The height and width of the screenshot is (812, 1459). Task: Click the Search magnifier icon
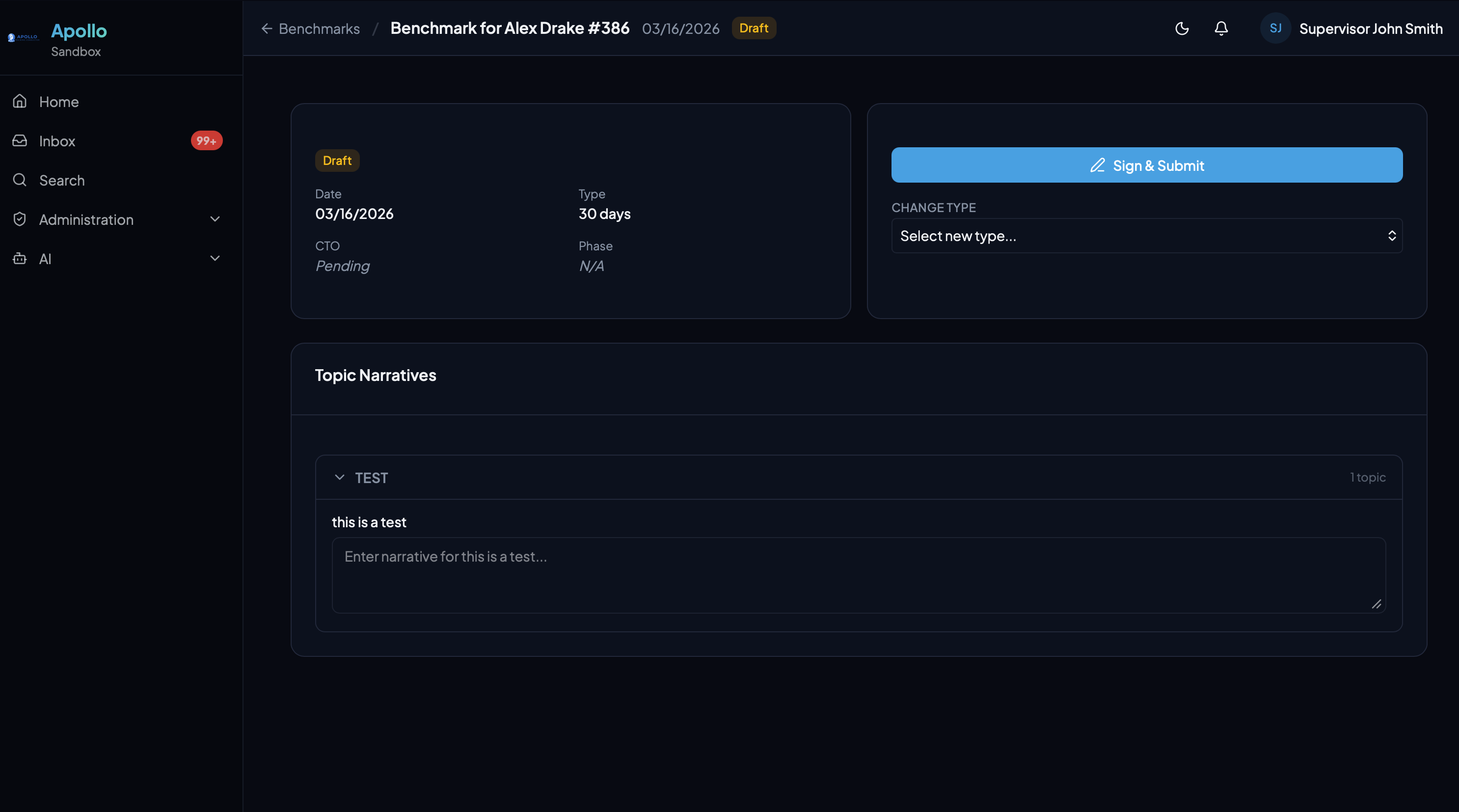coord(20,180)
